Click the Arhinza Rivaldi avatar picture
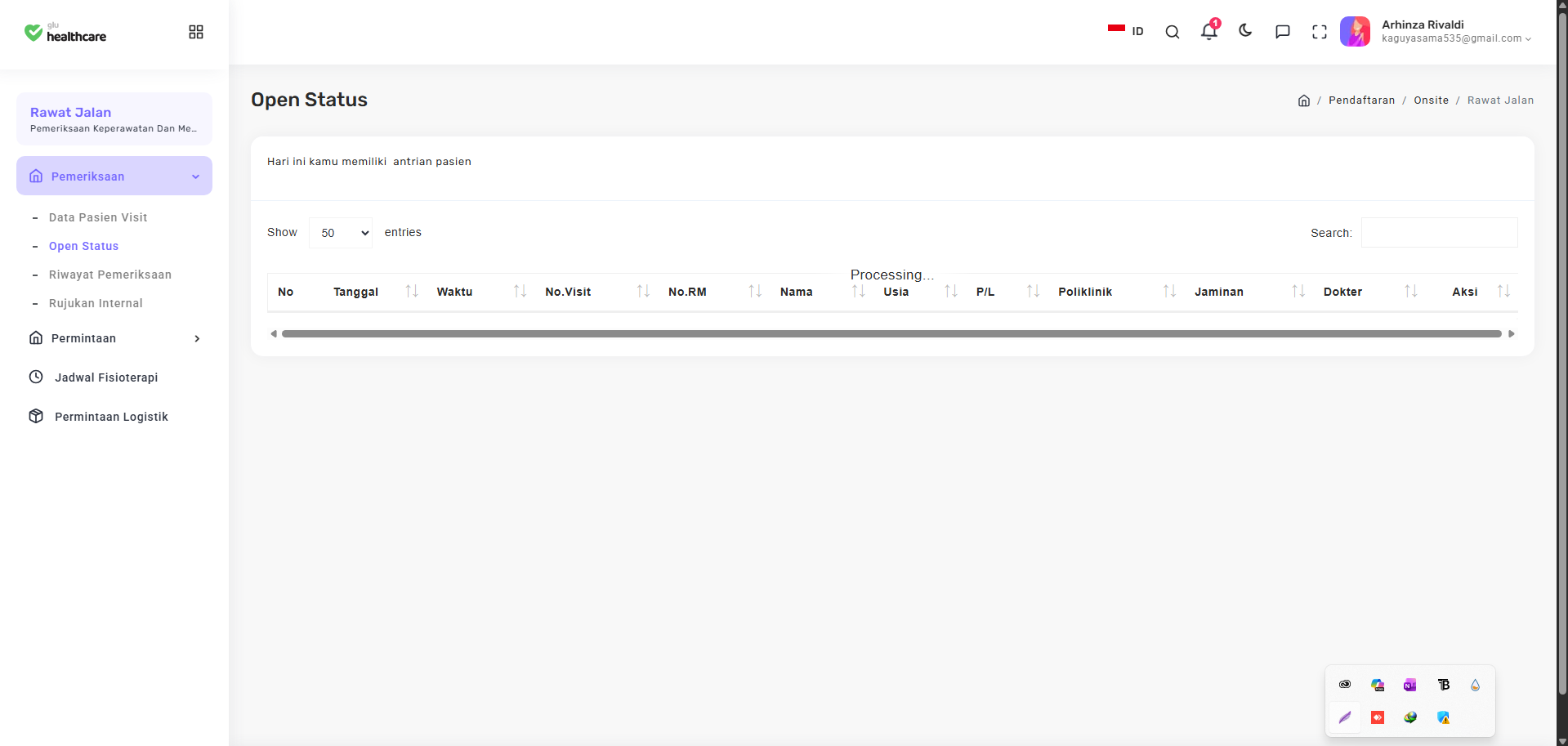Image resolution: width=1568 pixels, height=746 pixels. 1355,32
